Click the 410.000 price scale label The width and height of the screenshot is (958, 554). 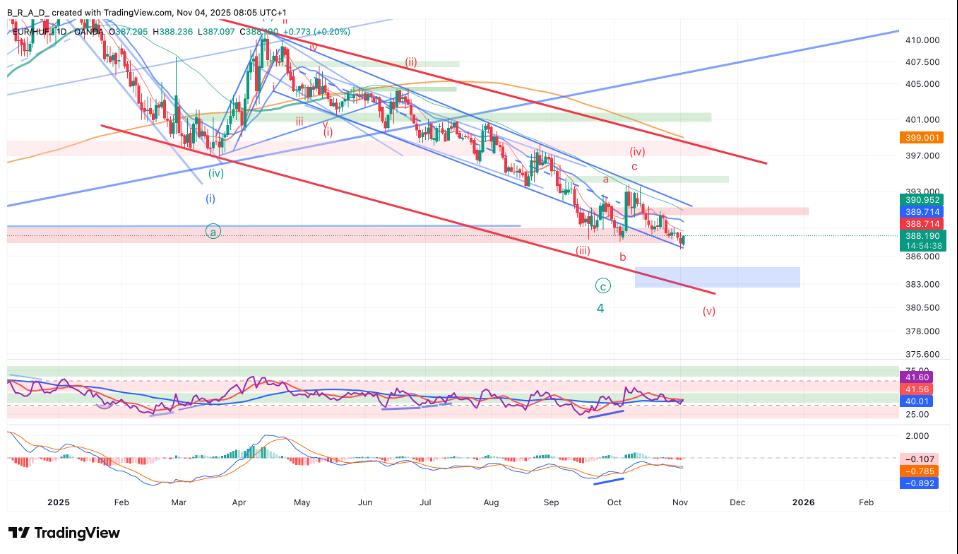tap(922, 41)
